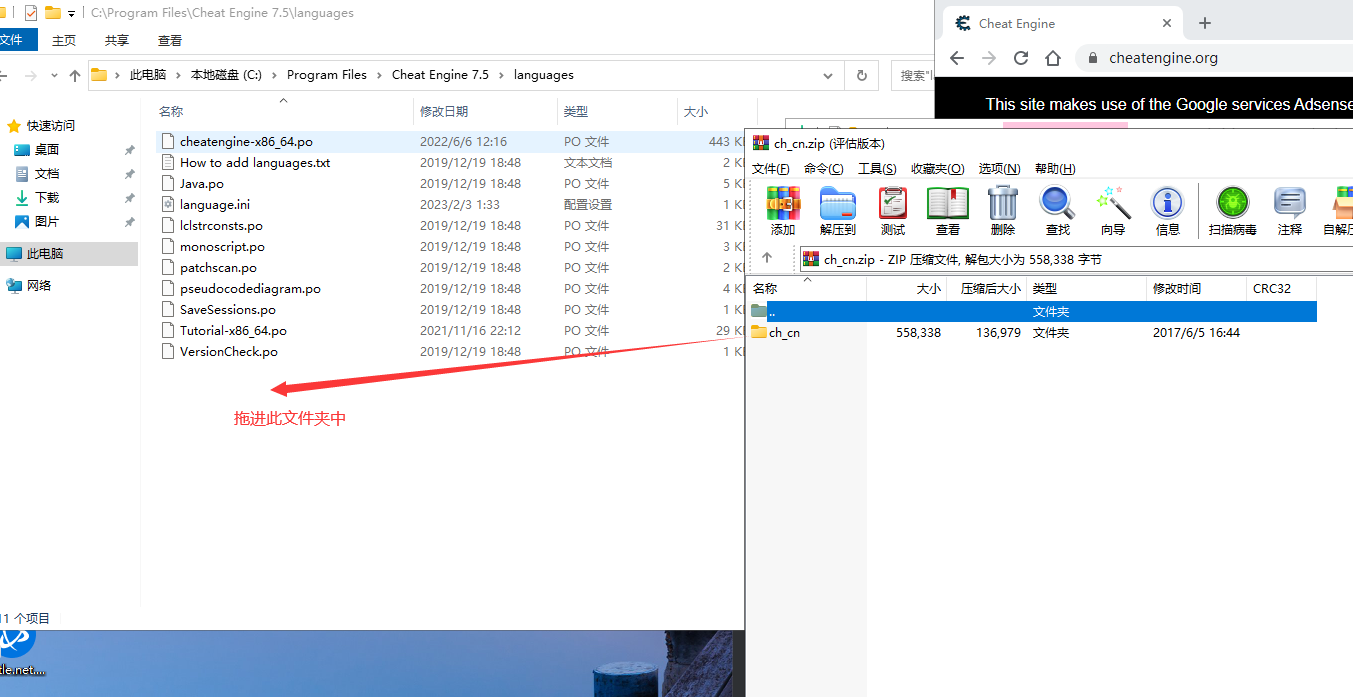Screen dimensions: 1353x697
Task: Select How to add languages.txt file
Action: click(255, 163)
